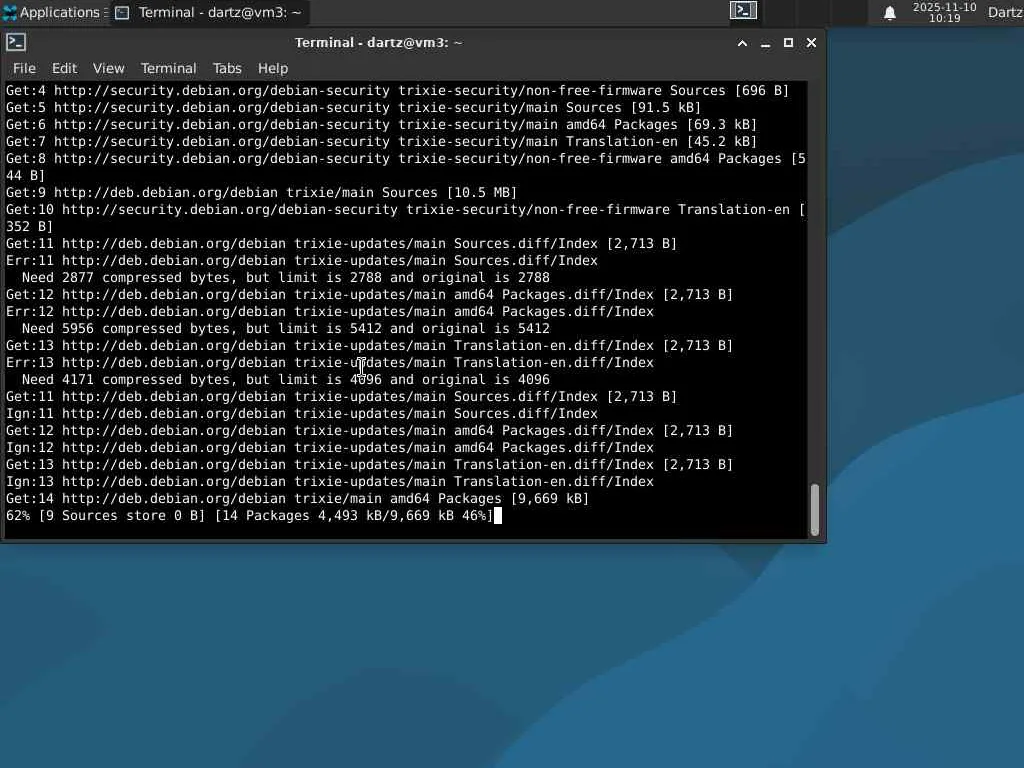Minimize the Terminal window
This screenshot has width=1024, height=768.
765,43
